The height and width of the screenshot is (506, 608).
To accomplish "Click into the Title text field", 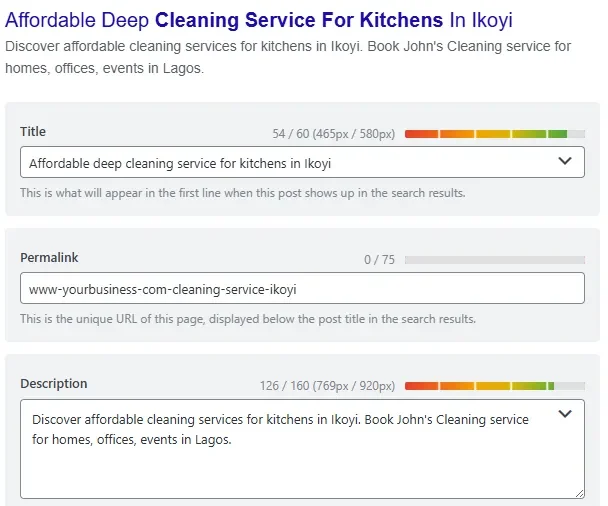I will [x=280, y=163].
